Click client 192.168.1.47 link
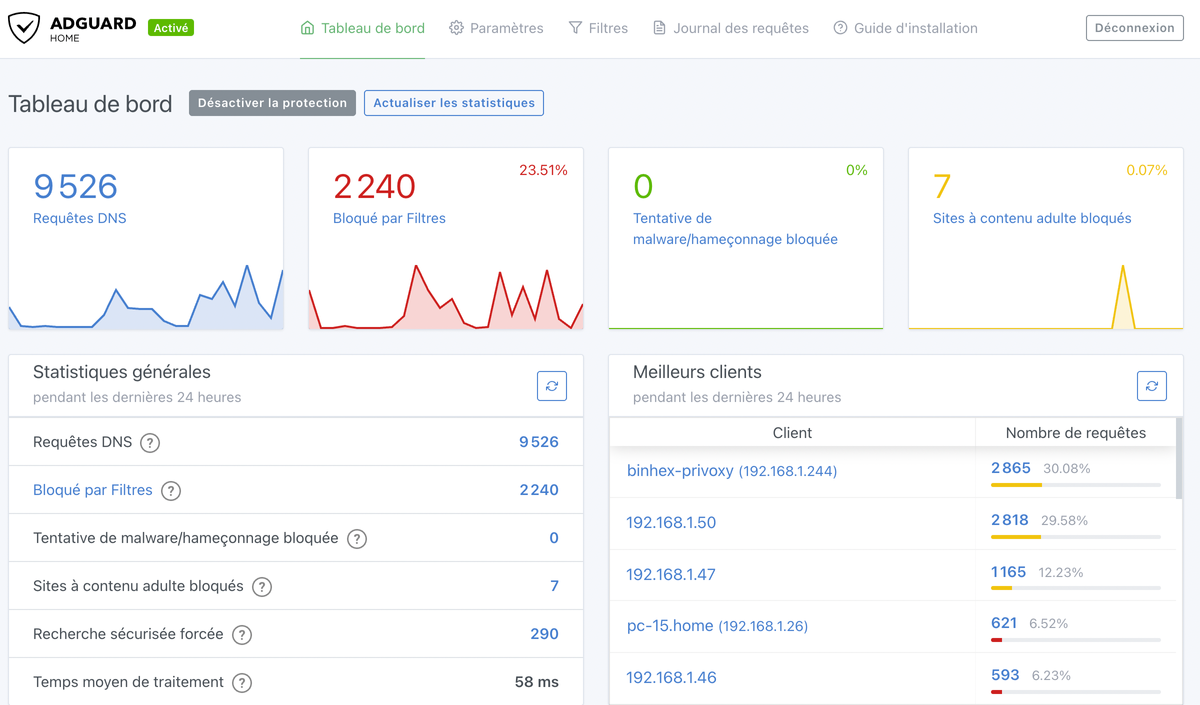 click(x=671, y=574)
